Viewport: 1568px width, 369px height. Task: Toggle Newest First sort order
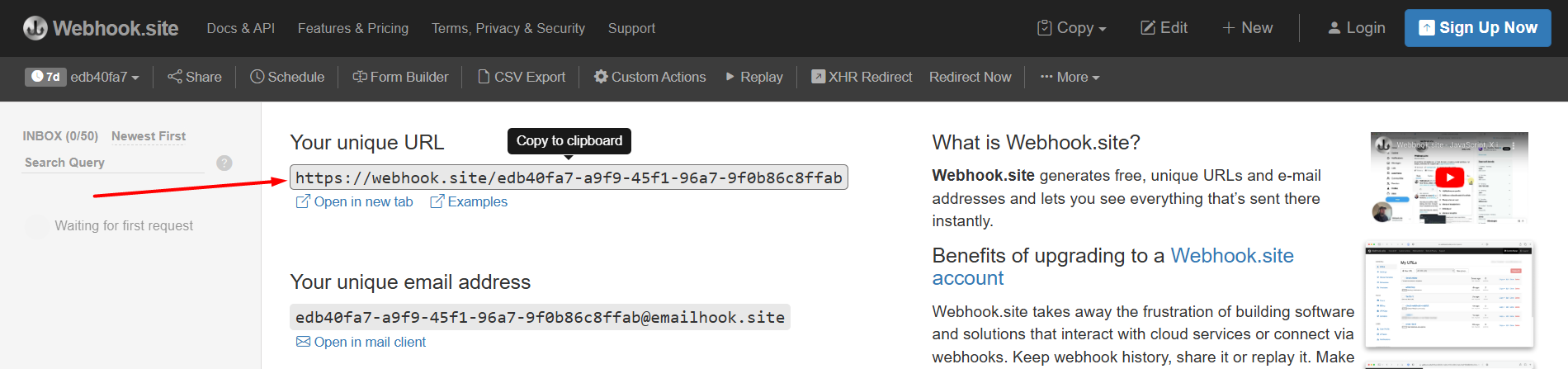click(x=149, y=136)
